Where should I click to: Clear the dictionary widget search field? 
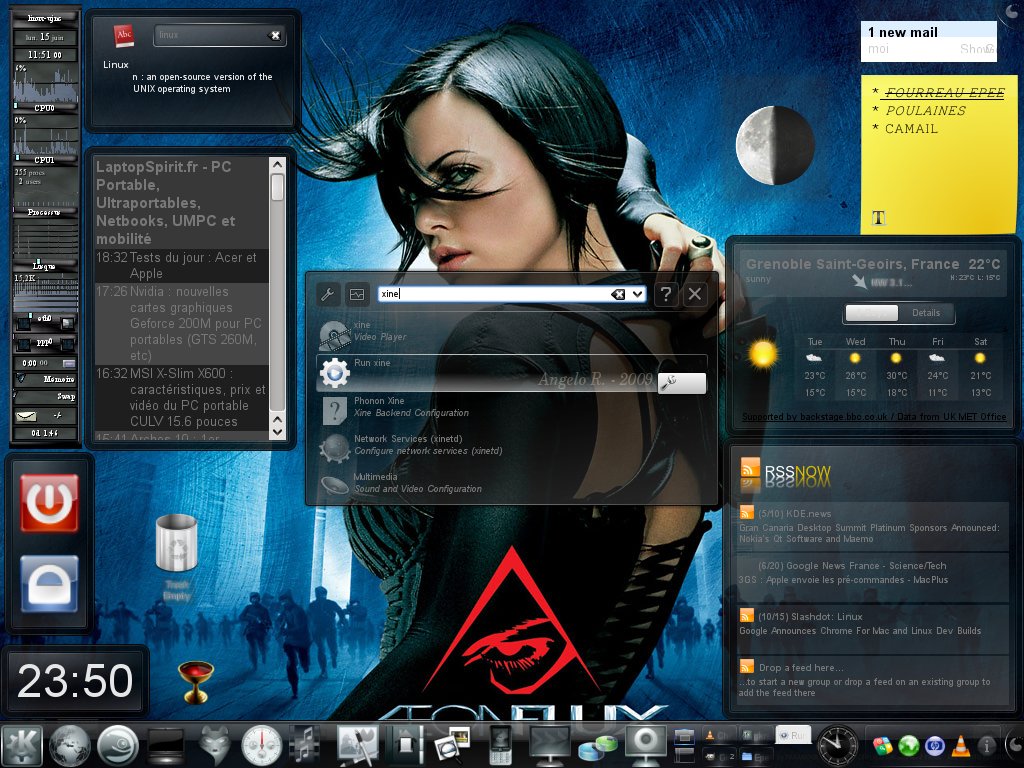pyautogui.click(x=275, y=35)
